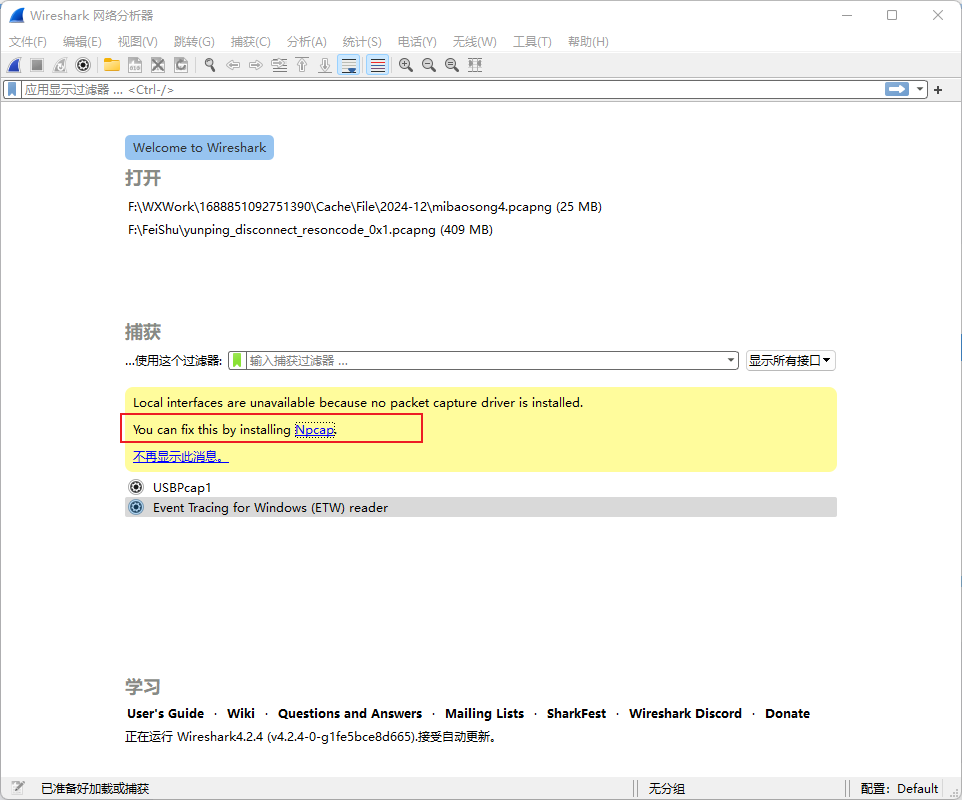Open the 无线(W) menu

pos(474,42)
